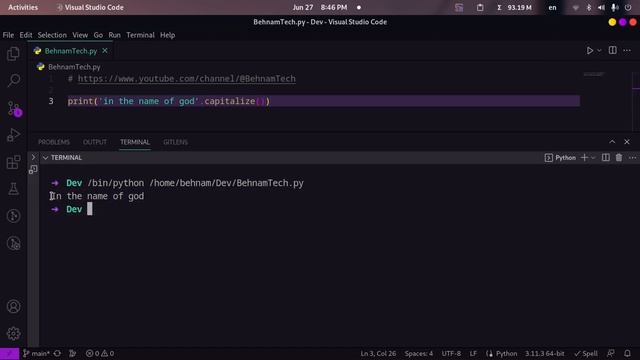The height and width of the screenshot is (360, 640).
Task: Split the terminal pane
Action: click(x=606, y=158)
